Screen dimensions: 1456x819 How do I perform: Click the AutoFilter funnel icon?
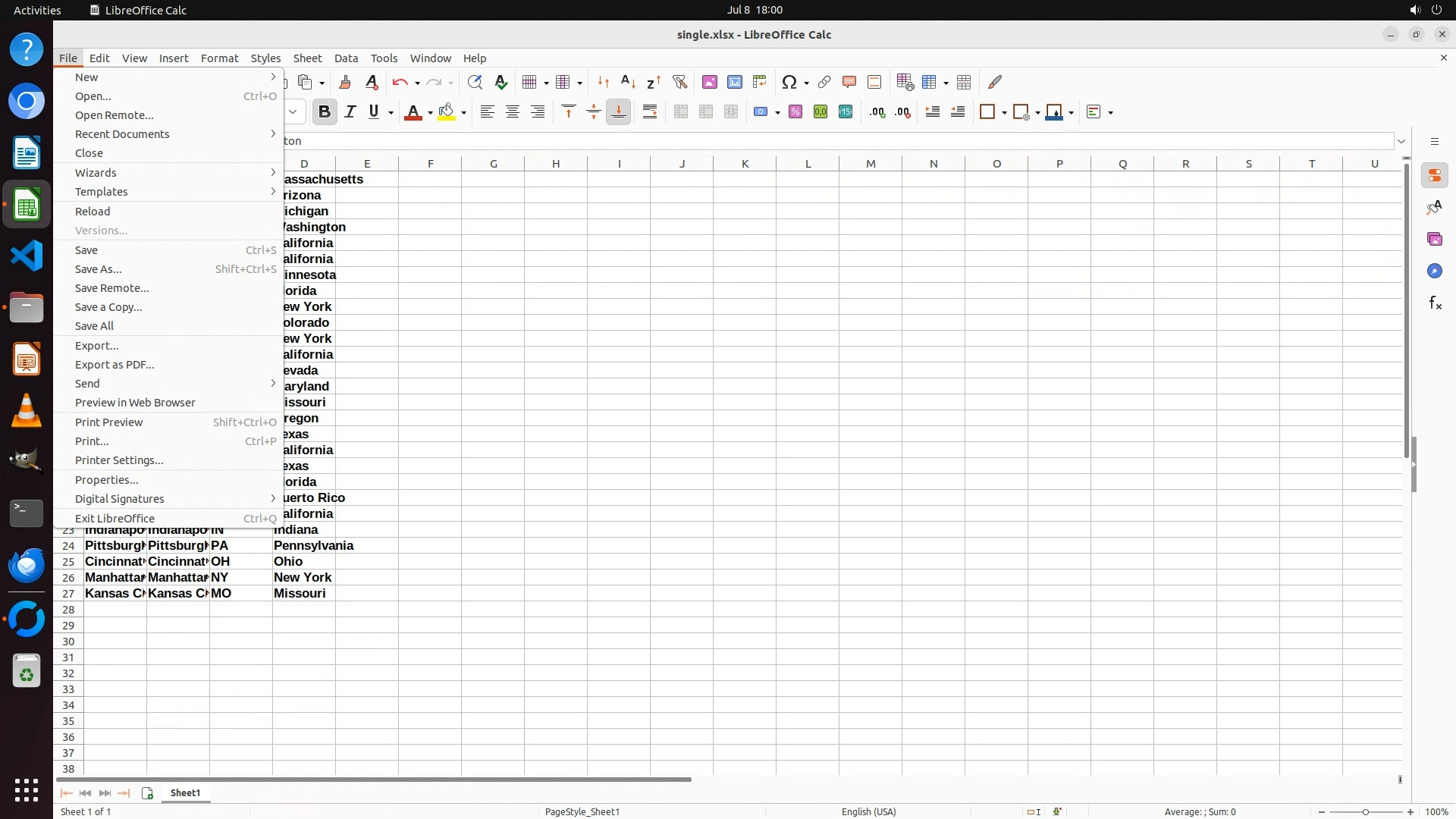pos(680,82)
